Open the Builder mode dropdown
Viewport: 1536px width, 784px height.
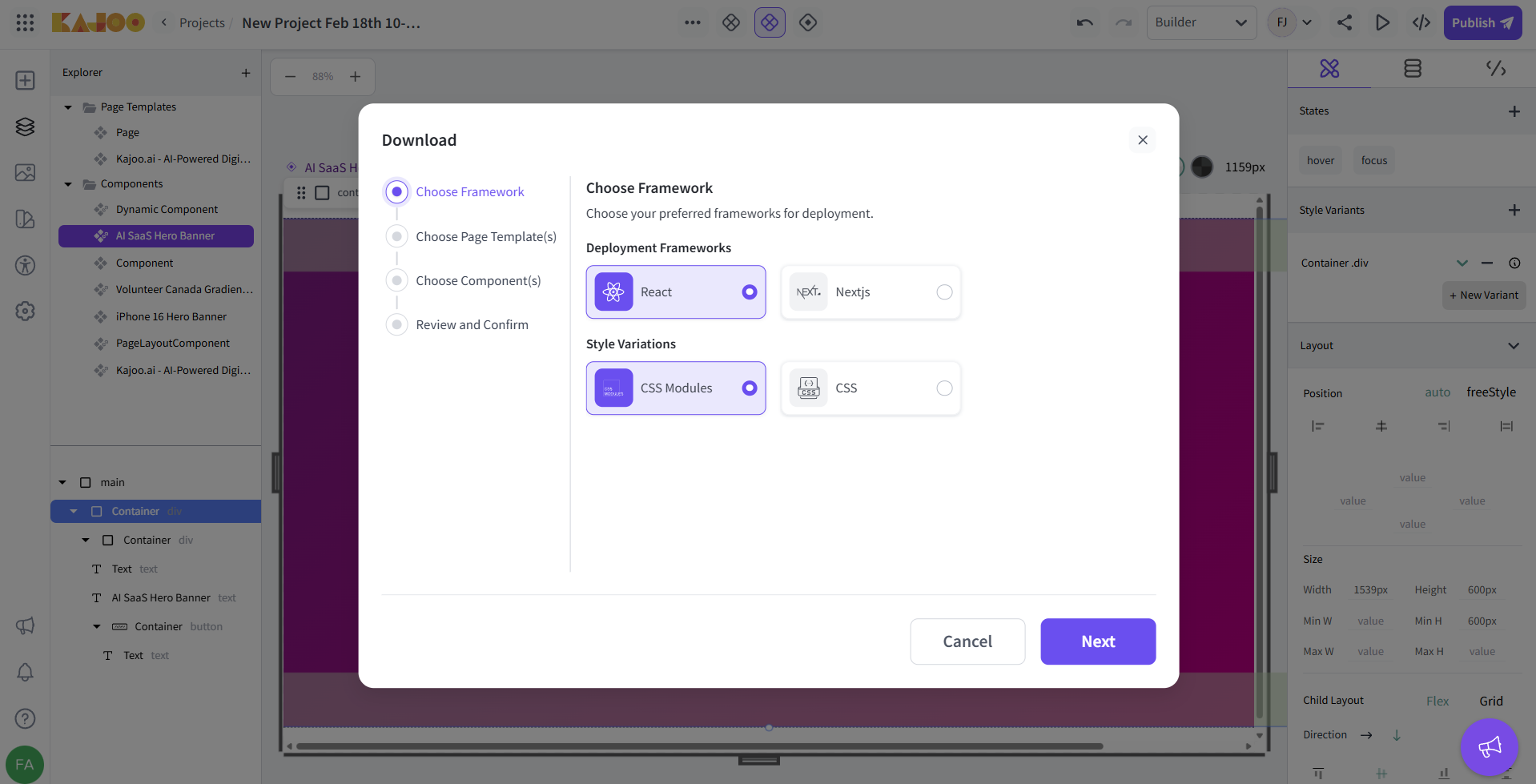click(x=1201, y=22)
